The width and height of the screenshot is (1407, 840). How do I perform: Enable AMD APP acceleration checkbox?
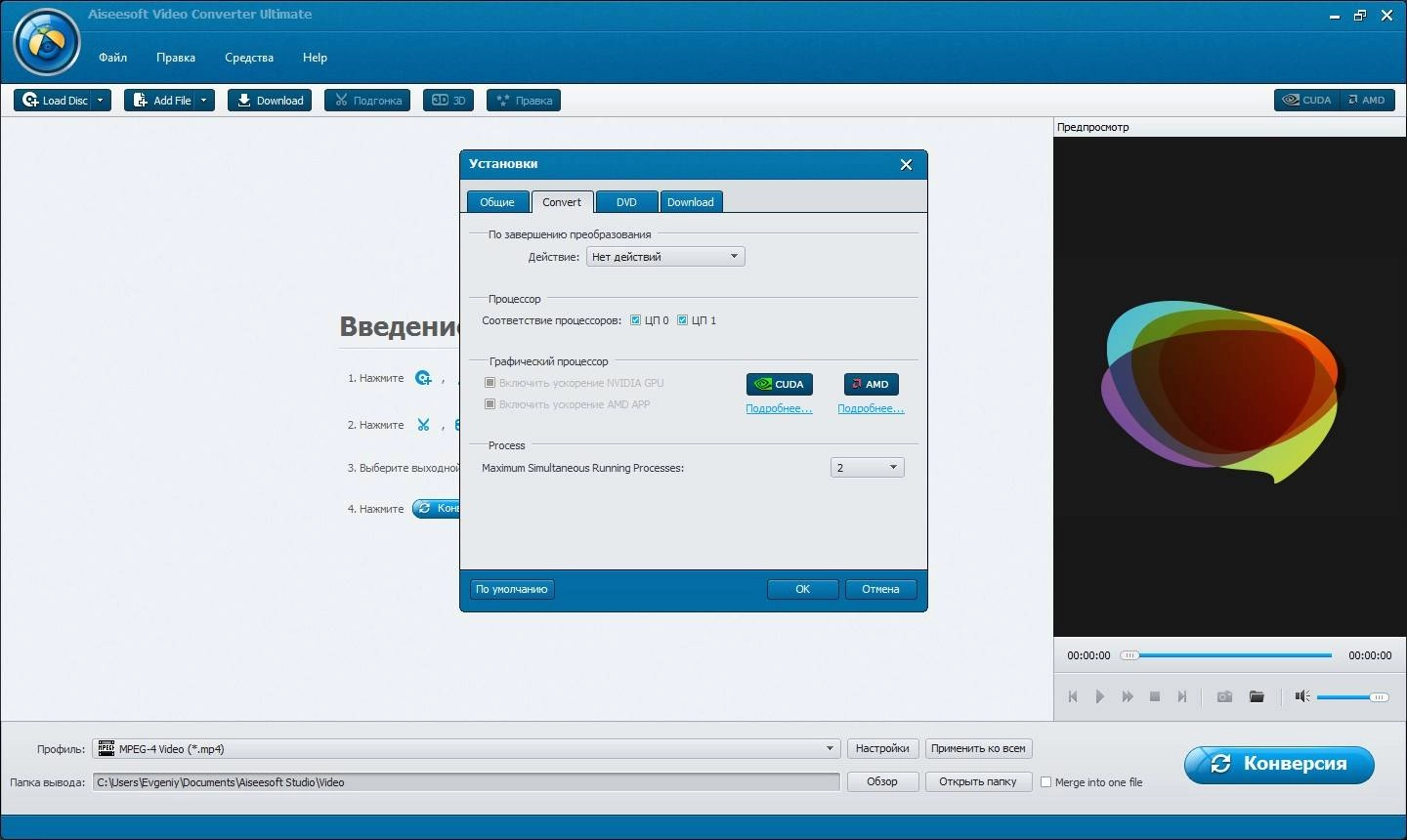(x=490, y=404)
